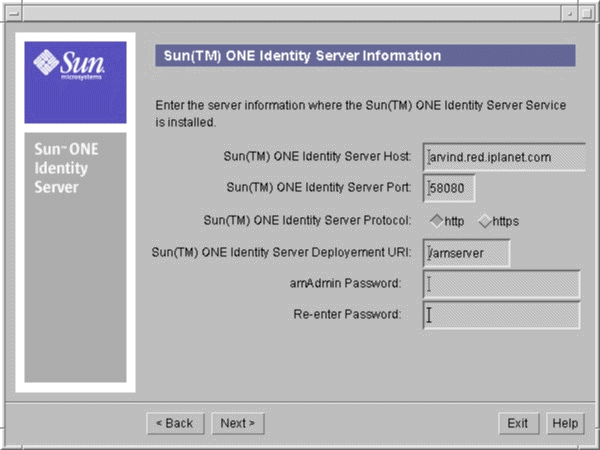Click the Identity Server Host input field
Screen dimensions: 600x450
(x=504, y=157)
